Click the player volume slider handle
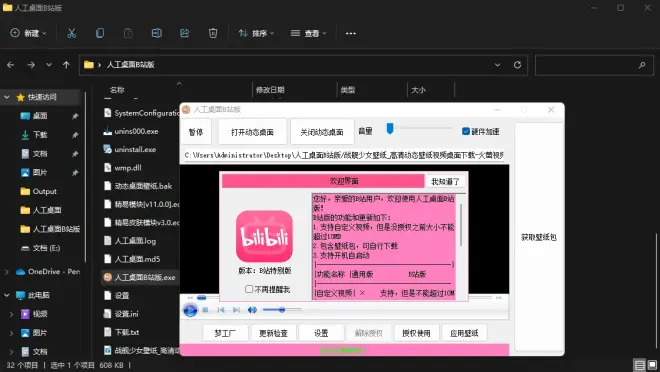 point(282,310)
